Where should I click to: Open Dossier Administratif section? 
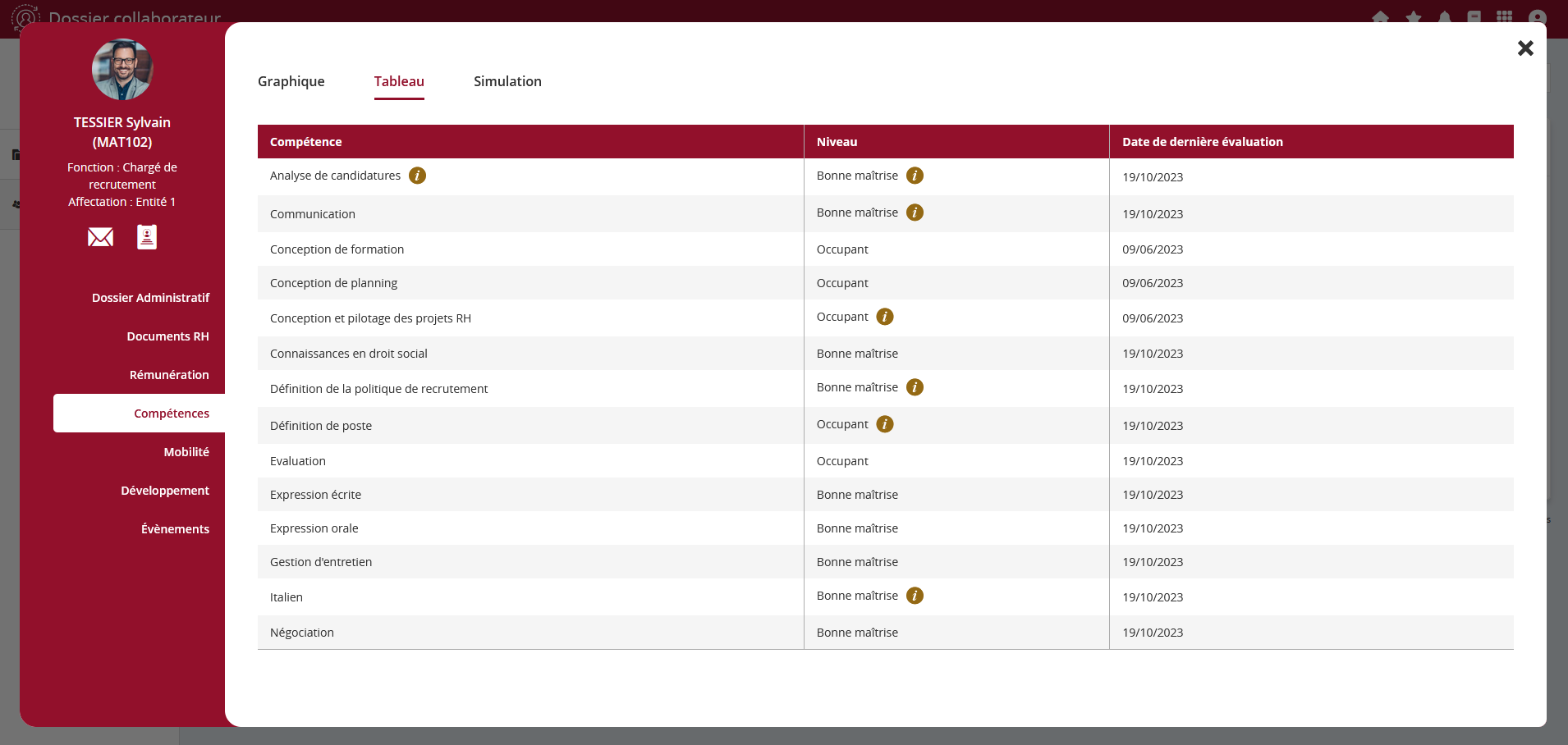[150, 298]
